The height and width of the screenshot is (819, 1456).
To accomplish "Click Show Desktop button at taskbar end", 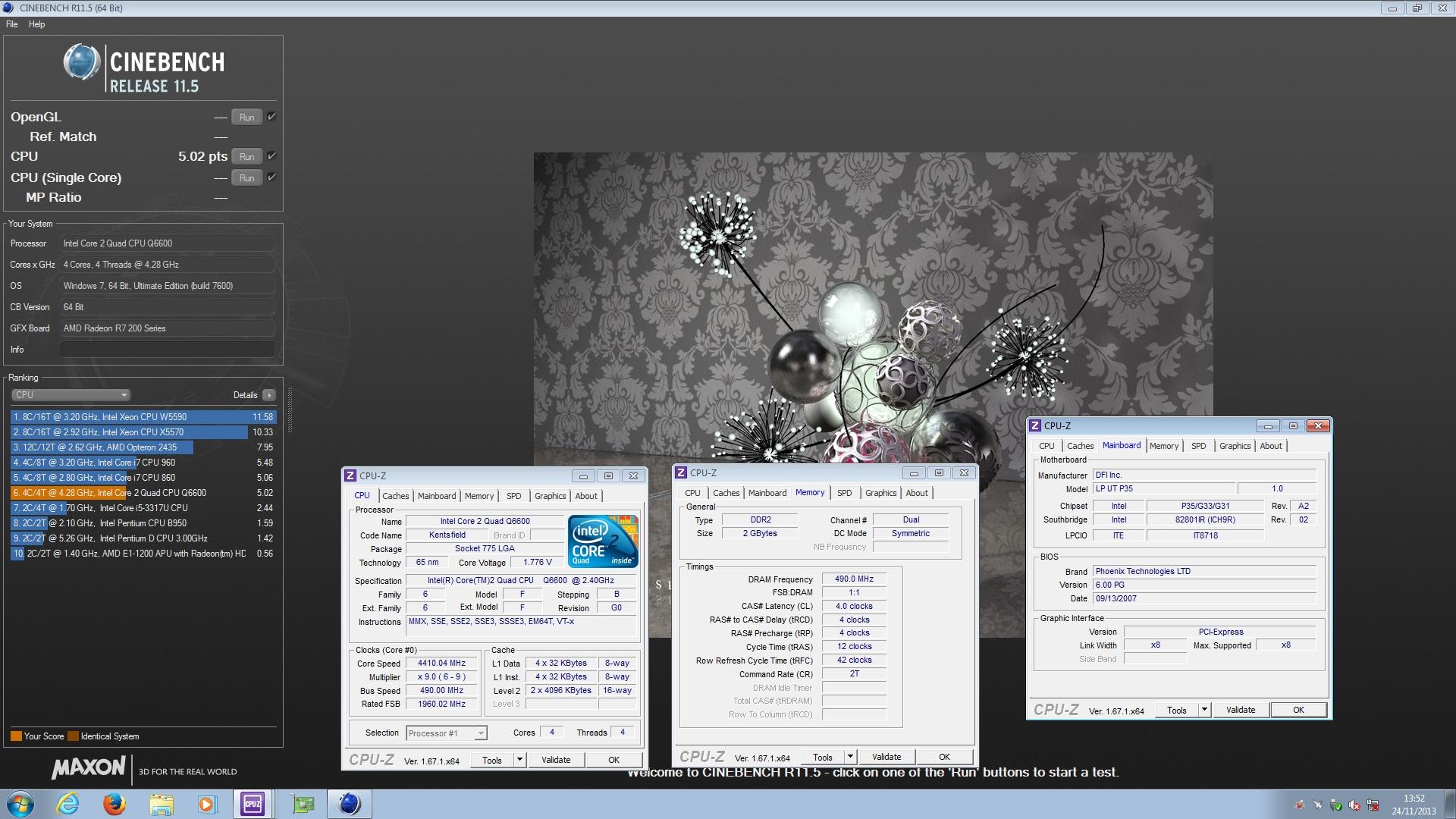I will click(1450, 804).
